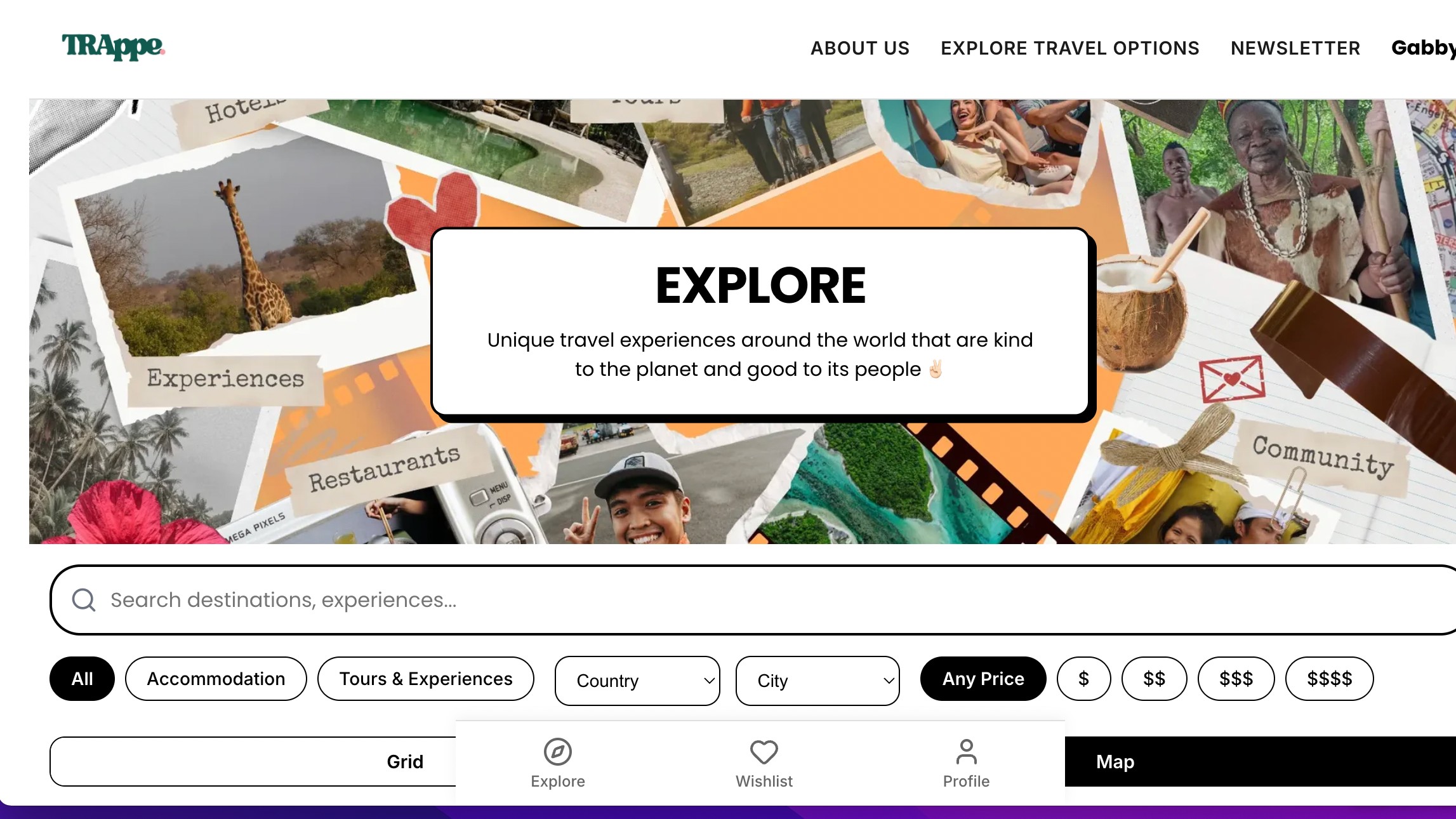The height and width of the screenshot is (819, 1456).
Task: Open the Gabby account menu
Action: coord(1423,48)
